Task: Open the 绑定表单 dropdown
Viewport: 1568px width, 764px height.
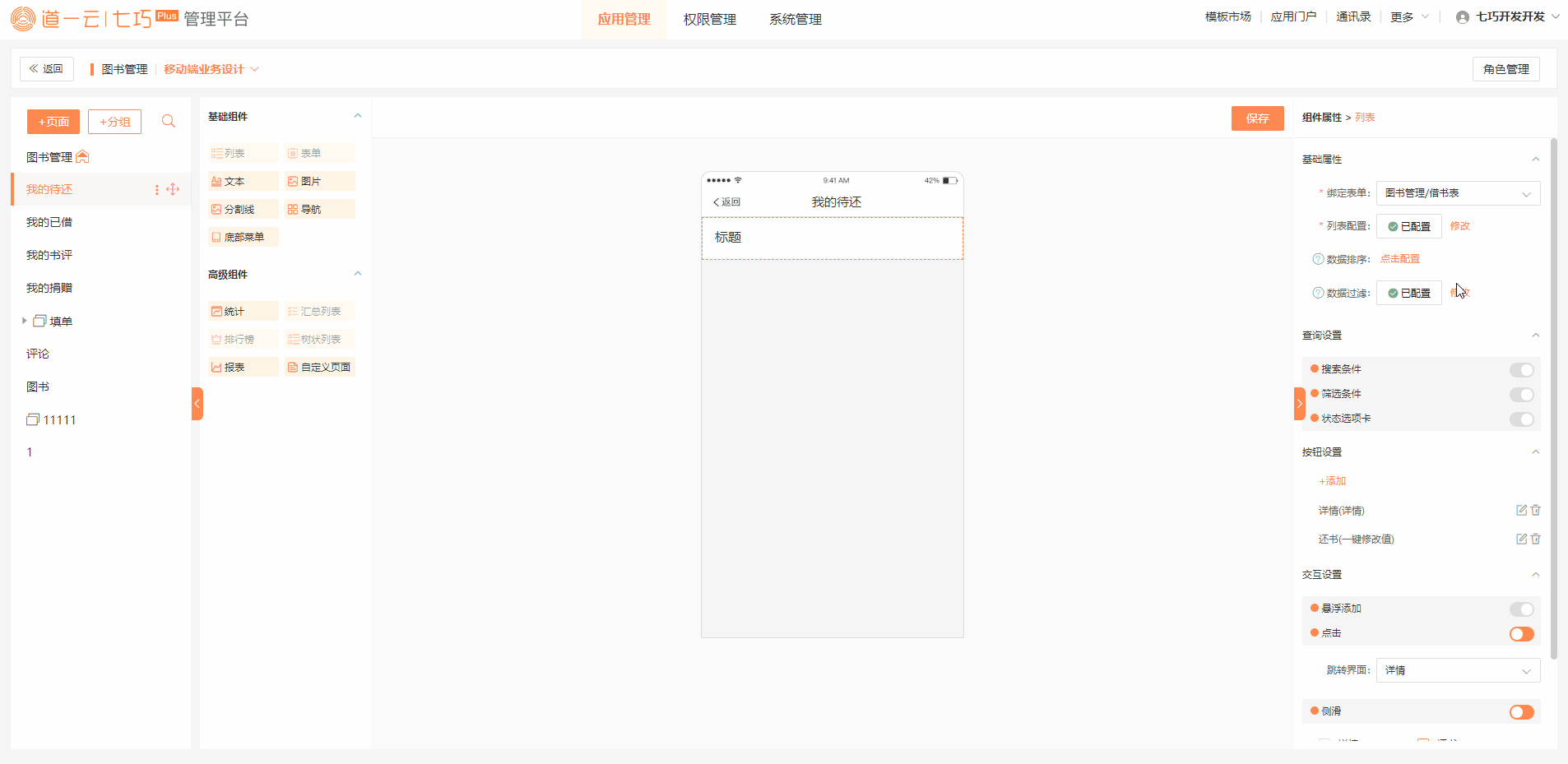Action: click(x=1457, y=193)
